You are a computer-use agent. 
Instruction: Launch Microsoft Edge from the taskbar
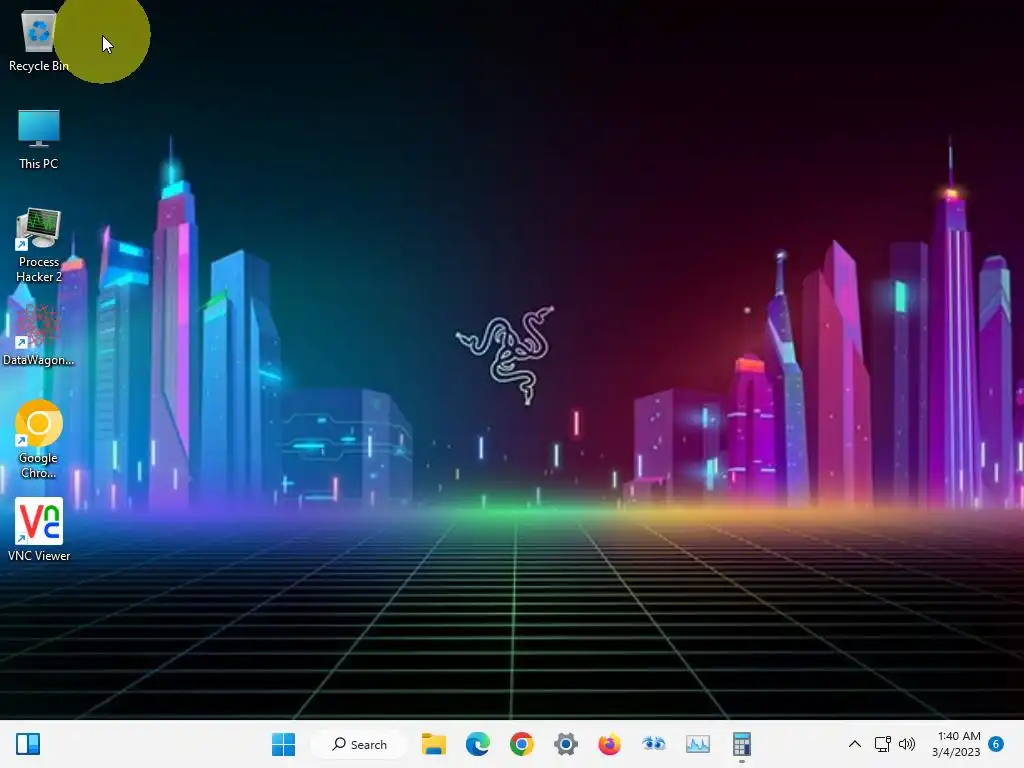pos(477,744)
